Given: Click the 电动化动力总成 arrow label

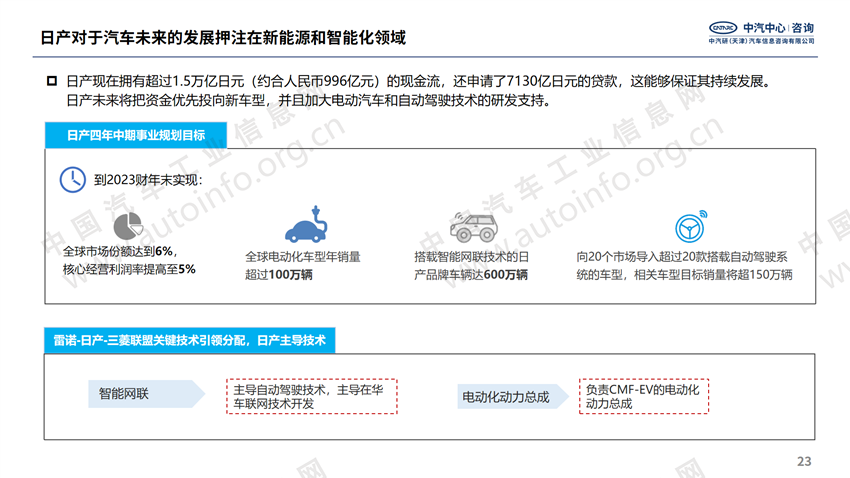Looking at the screenshot, I should 513,397.
